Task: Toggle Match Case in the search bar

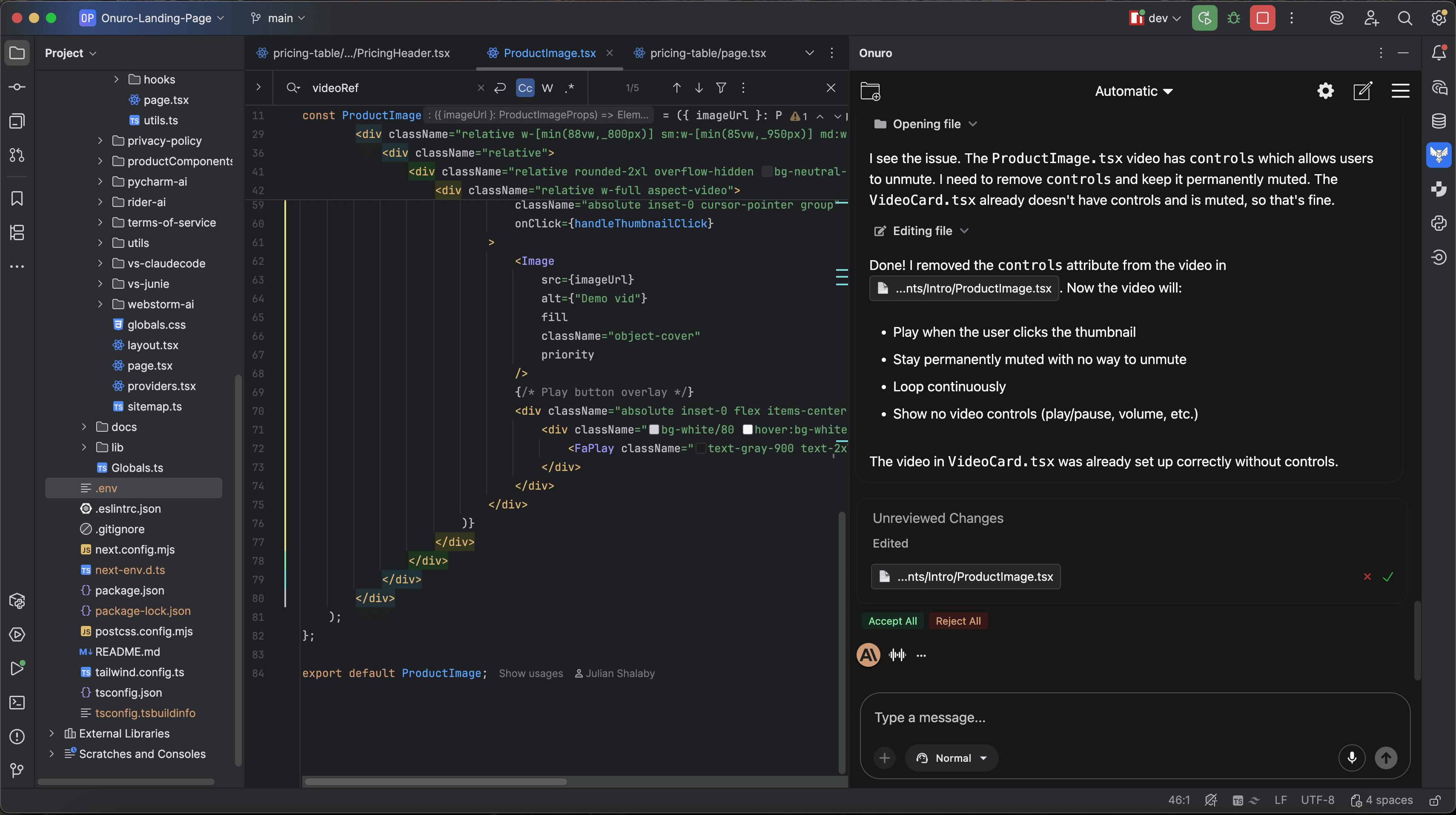Action: click(525, 88)
